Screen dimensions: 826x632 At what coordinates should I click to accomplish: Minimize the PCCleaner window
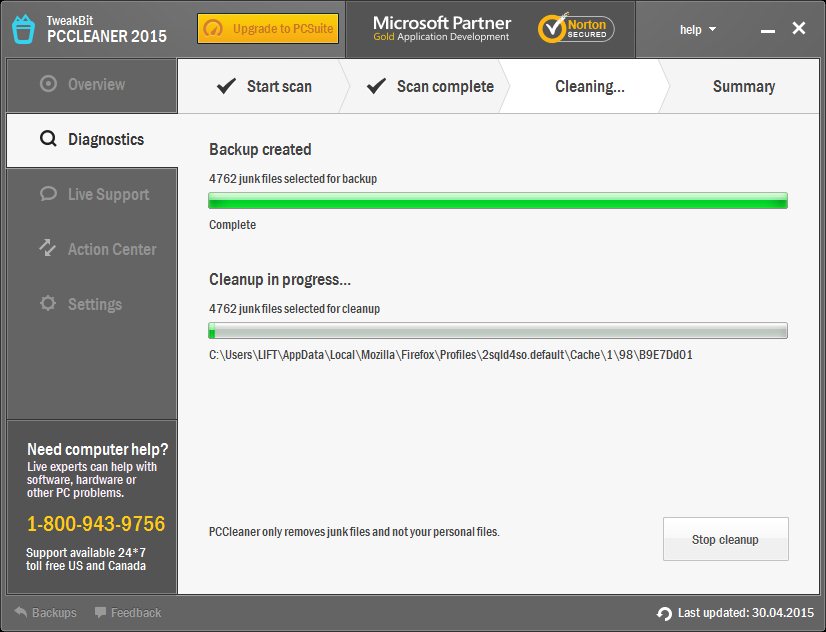tap(768, 30)
